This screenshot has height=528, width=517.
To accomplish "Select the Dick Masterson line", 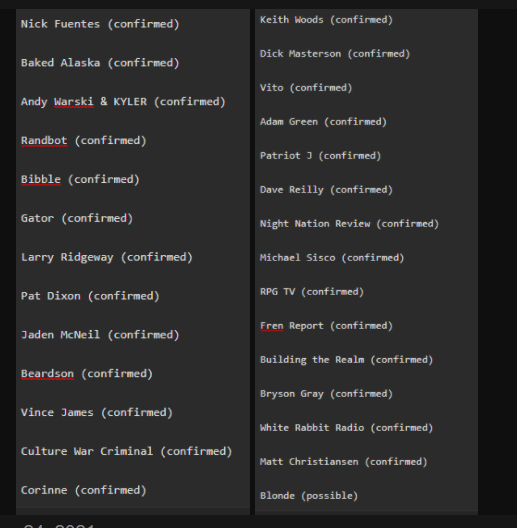I will click(335, 54).
